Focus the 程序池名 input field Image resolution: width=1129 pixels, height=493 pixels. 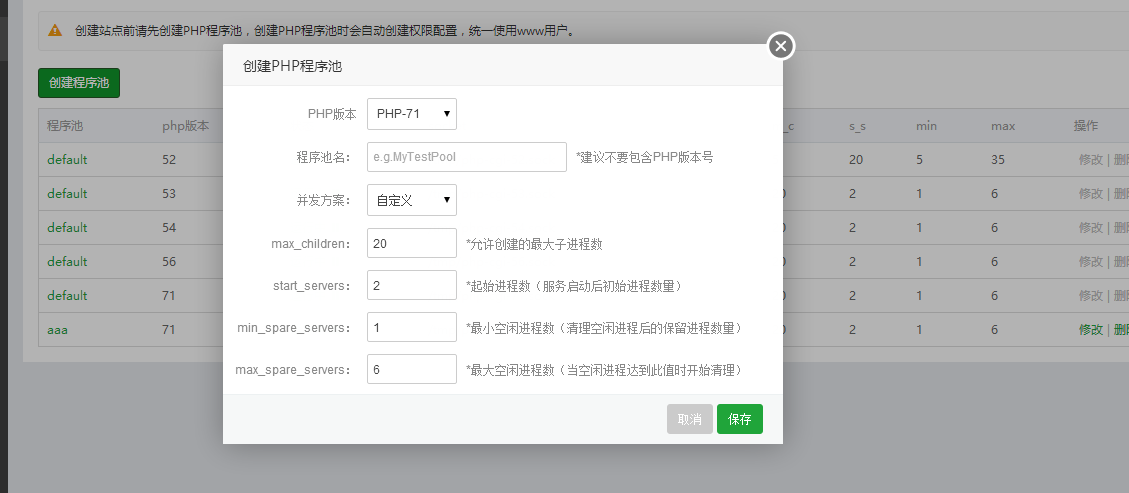467,157
